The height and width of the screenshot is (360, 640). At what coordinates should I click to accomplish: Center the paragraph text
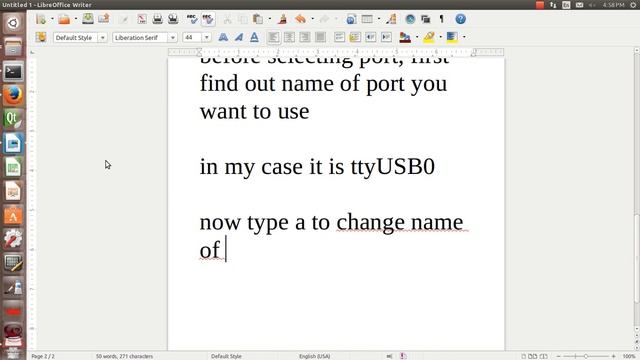[289, 38]
